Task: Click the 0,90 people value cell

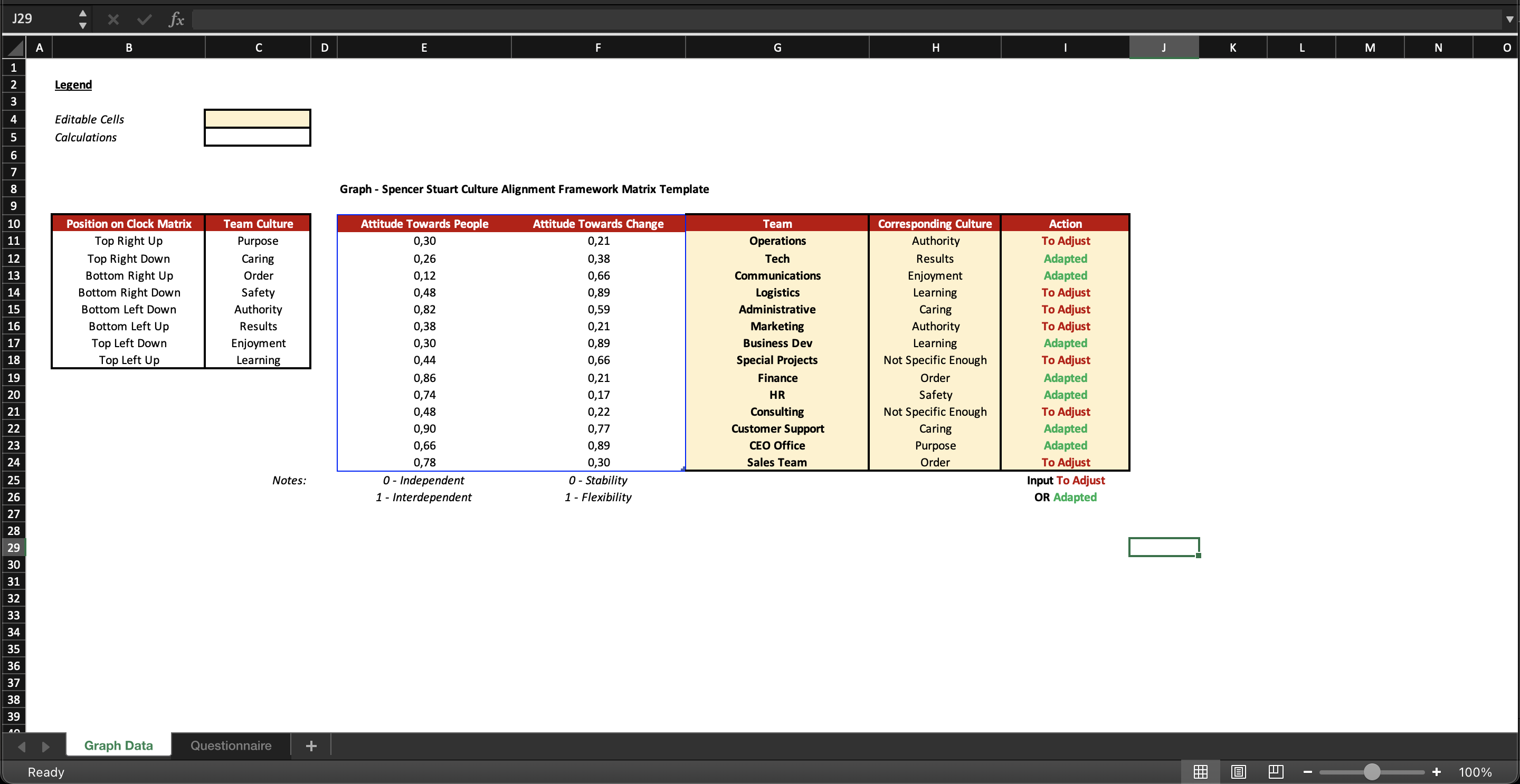Action: coord(424,428)
